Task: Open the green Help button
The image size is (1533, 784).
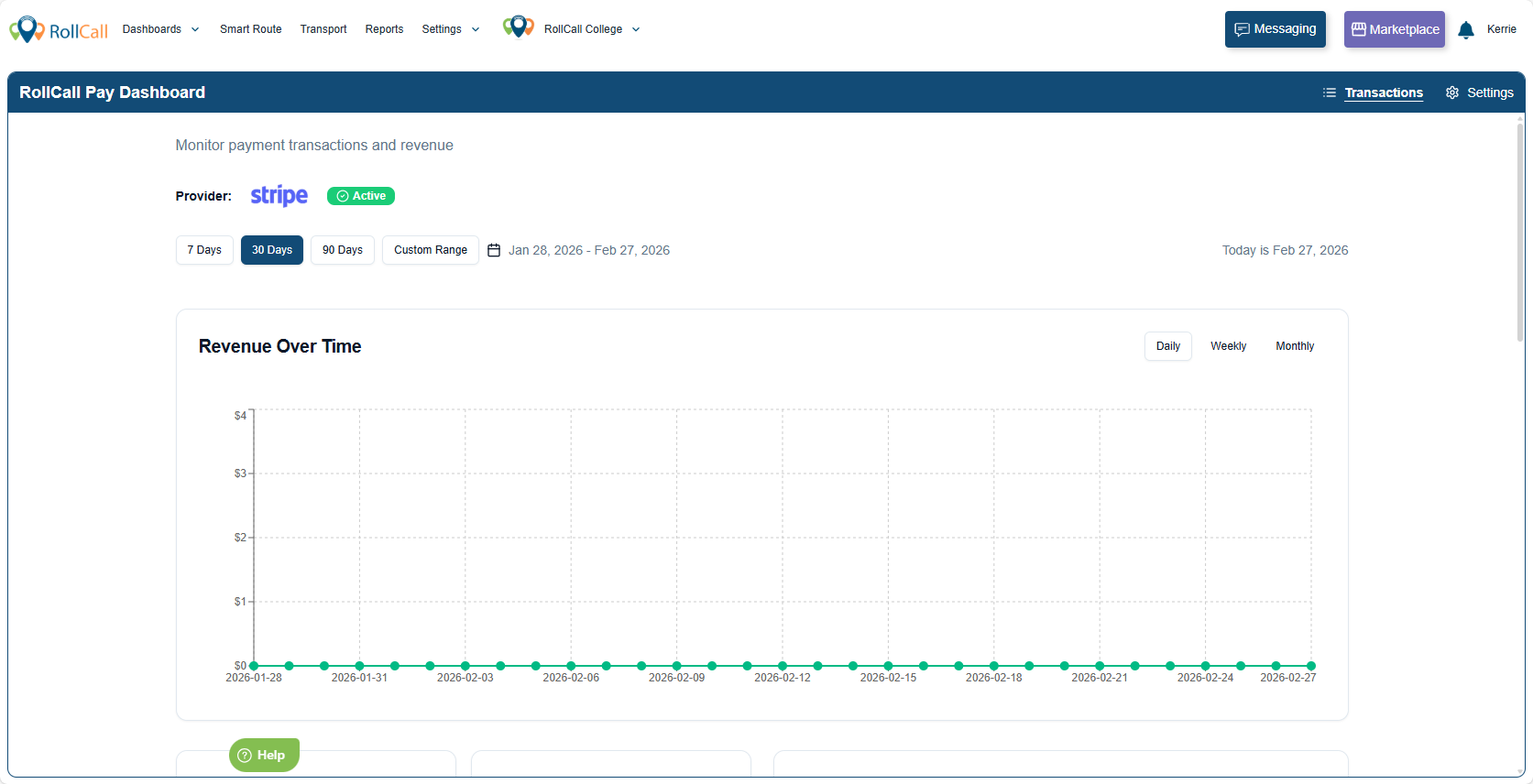Action: click(263, 755)
